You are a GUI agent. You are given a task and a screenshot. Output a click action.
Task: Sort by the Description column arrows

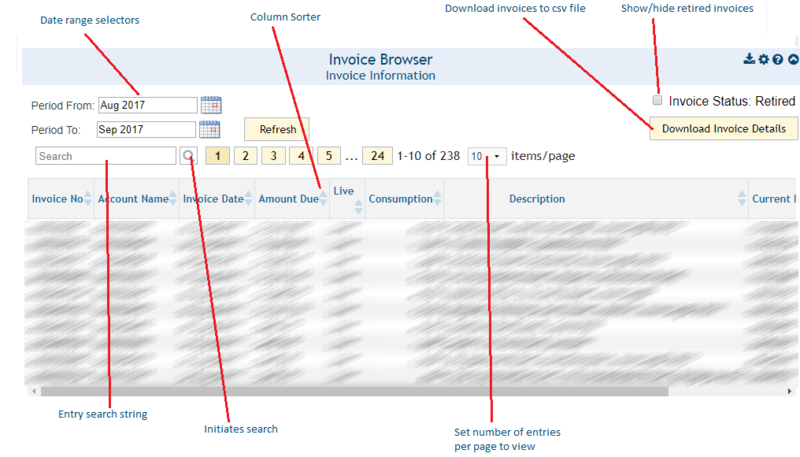(742, 198)
